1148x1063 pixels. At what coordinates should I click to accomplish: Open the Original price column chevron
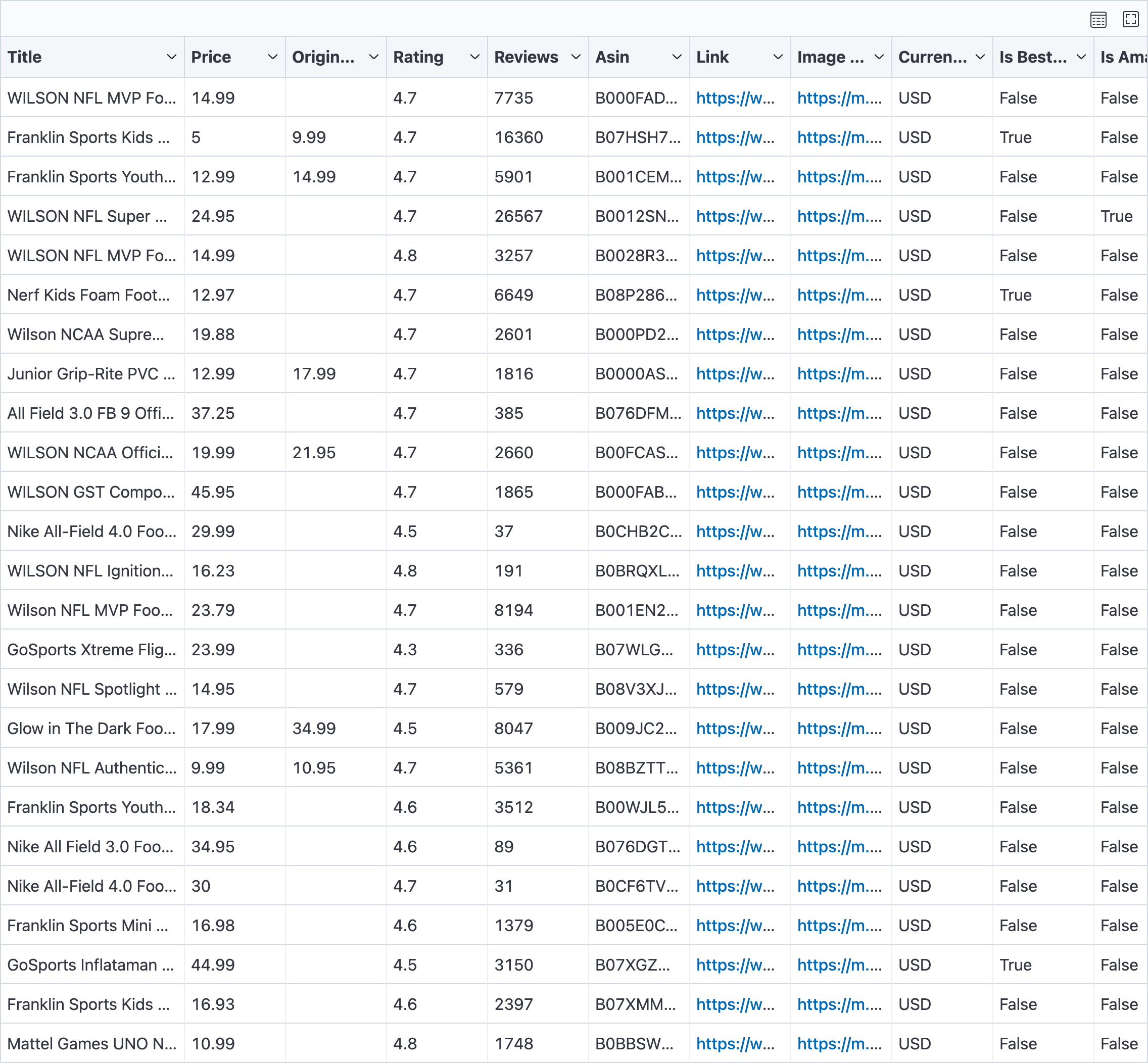374,57
